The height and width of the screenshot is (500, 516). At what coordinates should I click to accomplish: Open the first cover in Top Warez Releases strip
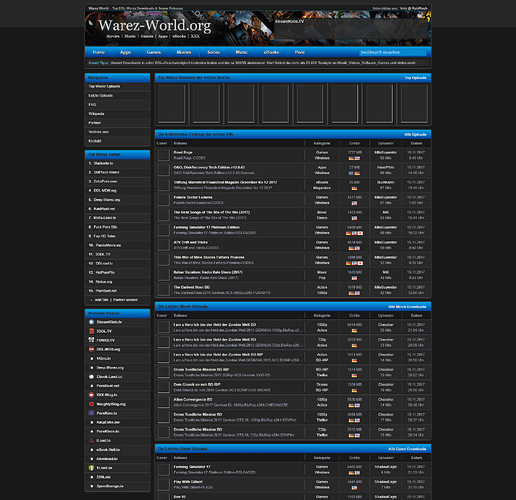[171, 104]
